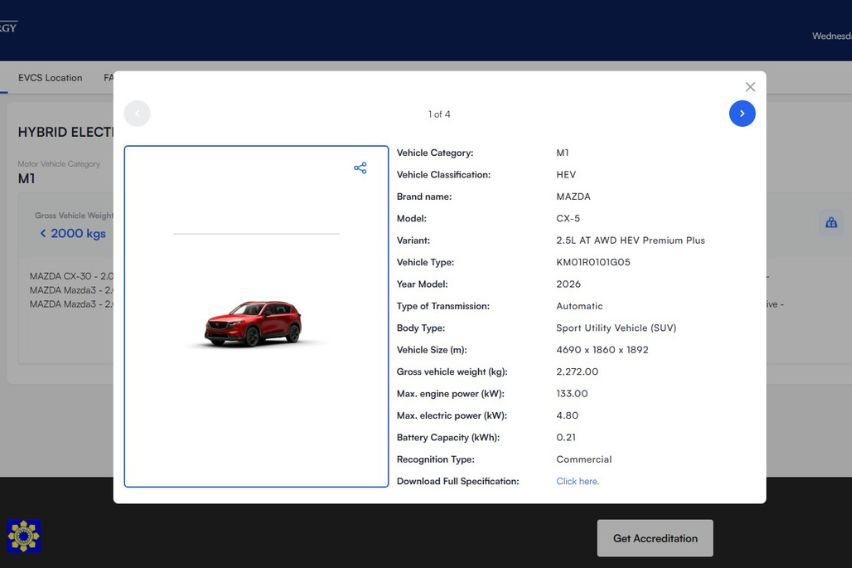Click model value 'CX-5'
The image size is (852, 568).
click(568, 219)
